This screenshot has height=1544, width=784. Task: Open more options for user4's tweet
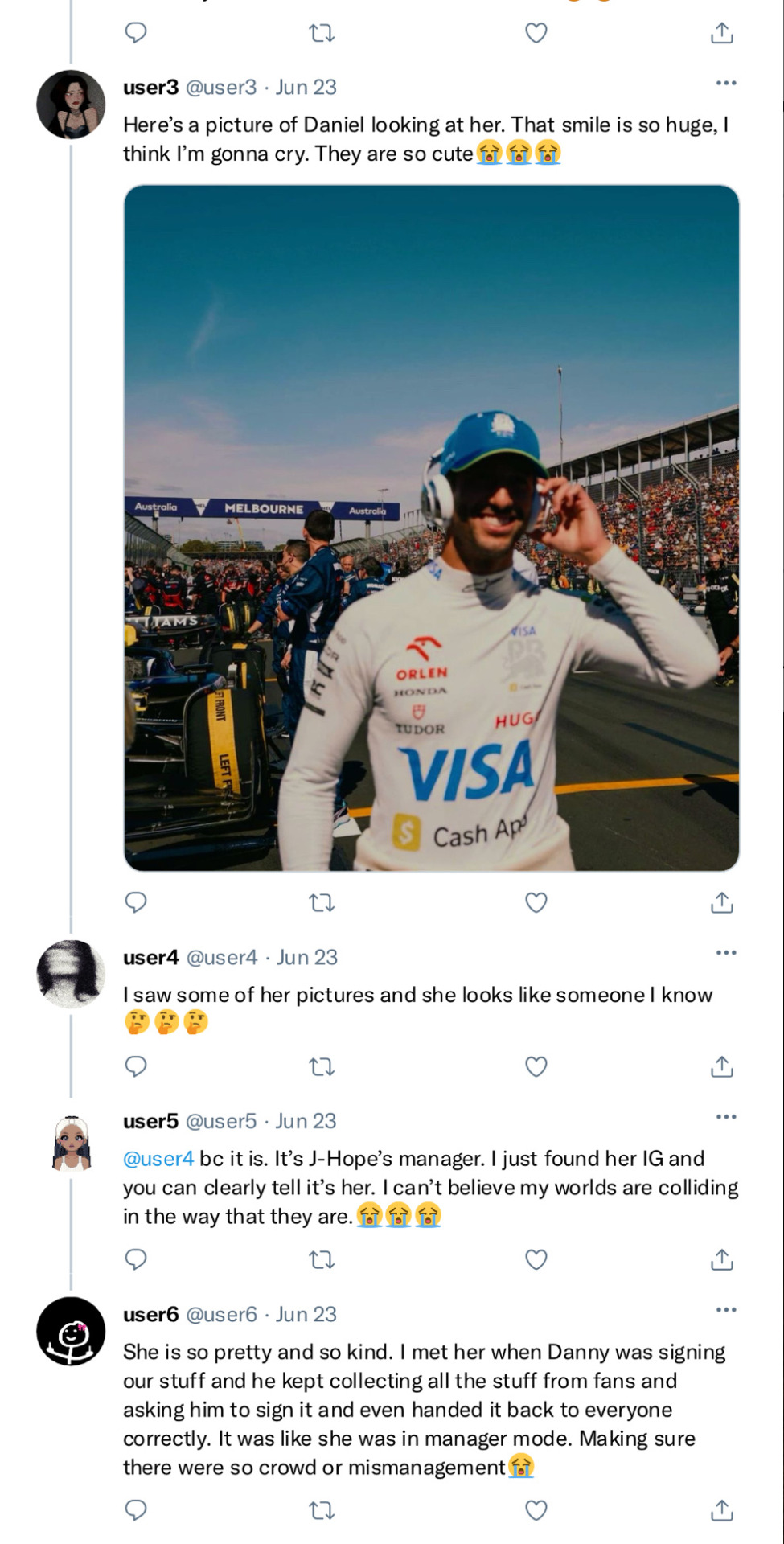pos(725,953)
